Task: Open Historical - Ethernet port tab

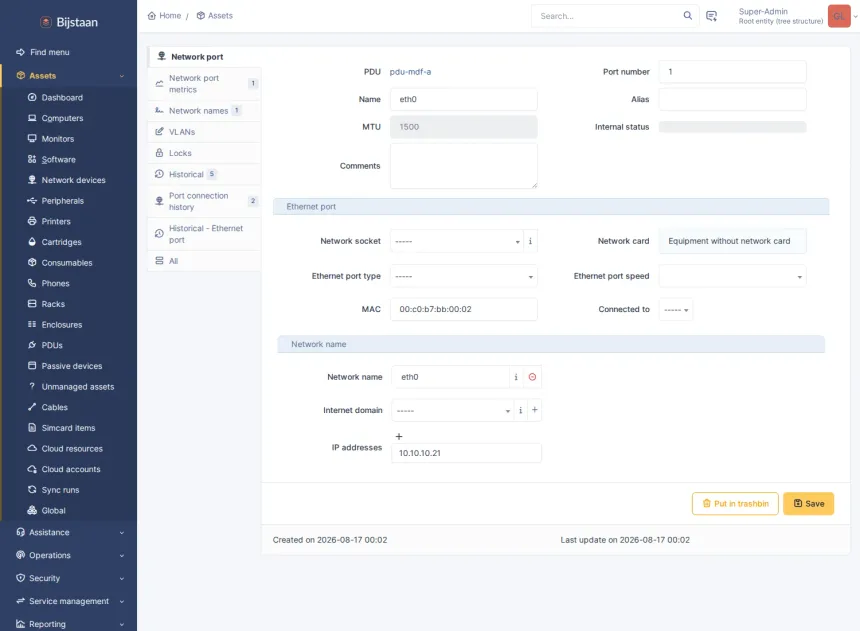Action: pyautogui.click(x=204, y=234)
